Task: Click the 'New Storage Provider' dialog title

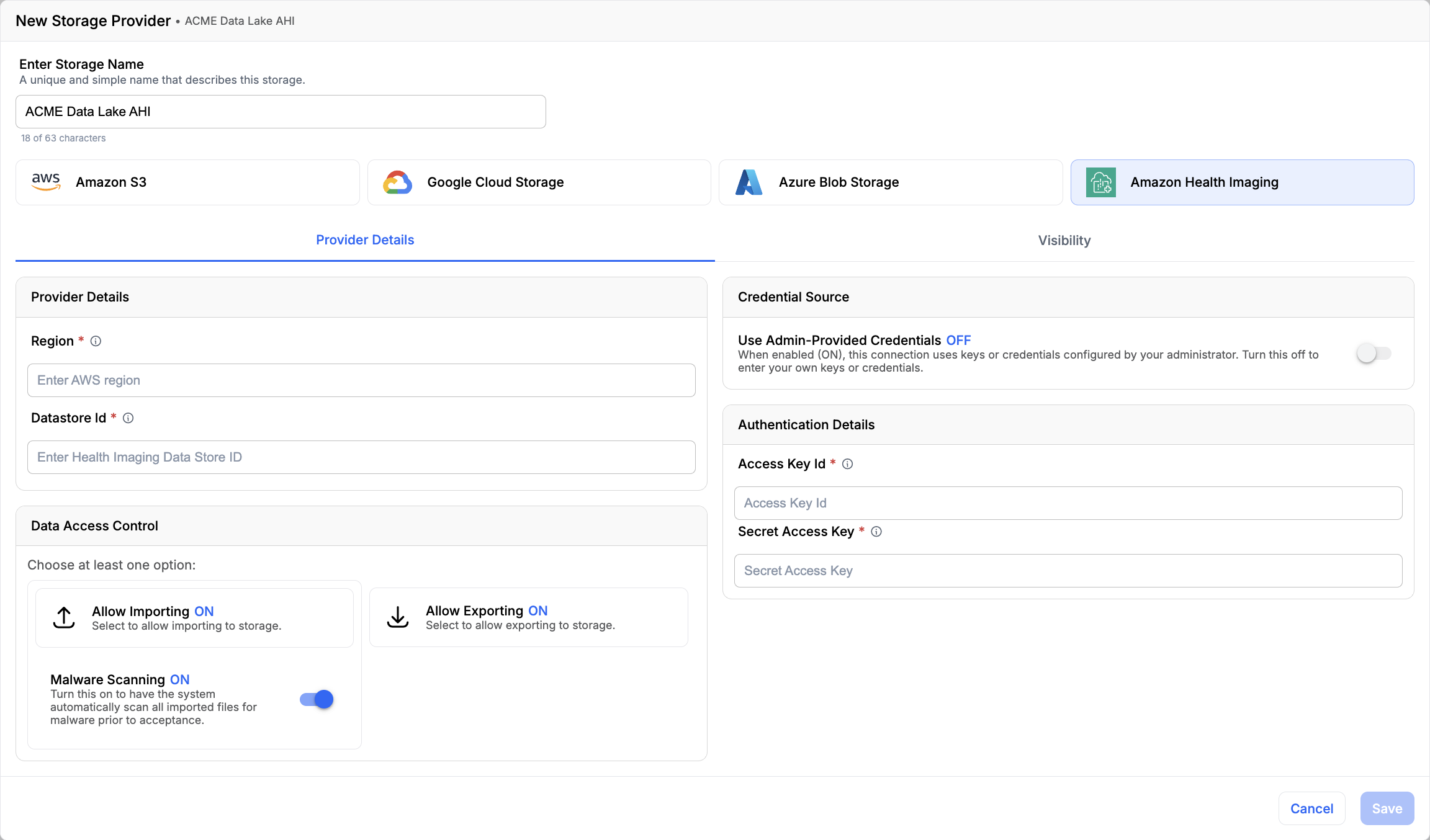Action: pos(93,20)
